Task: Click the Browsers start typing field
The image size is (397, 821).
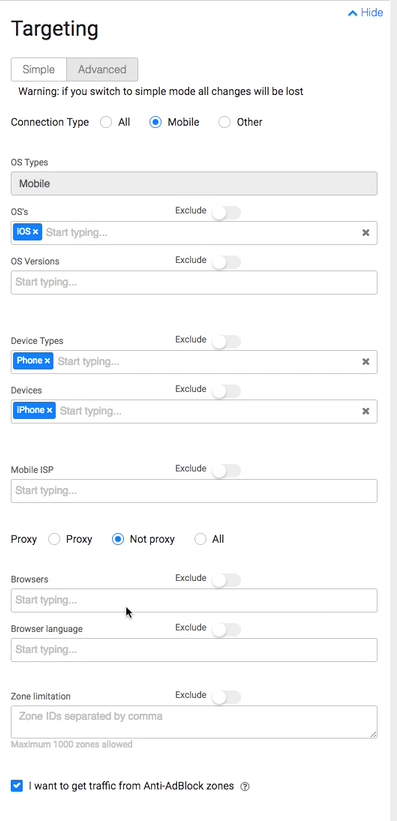Action: (x=194, y=600)
